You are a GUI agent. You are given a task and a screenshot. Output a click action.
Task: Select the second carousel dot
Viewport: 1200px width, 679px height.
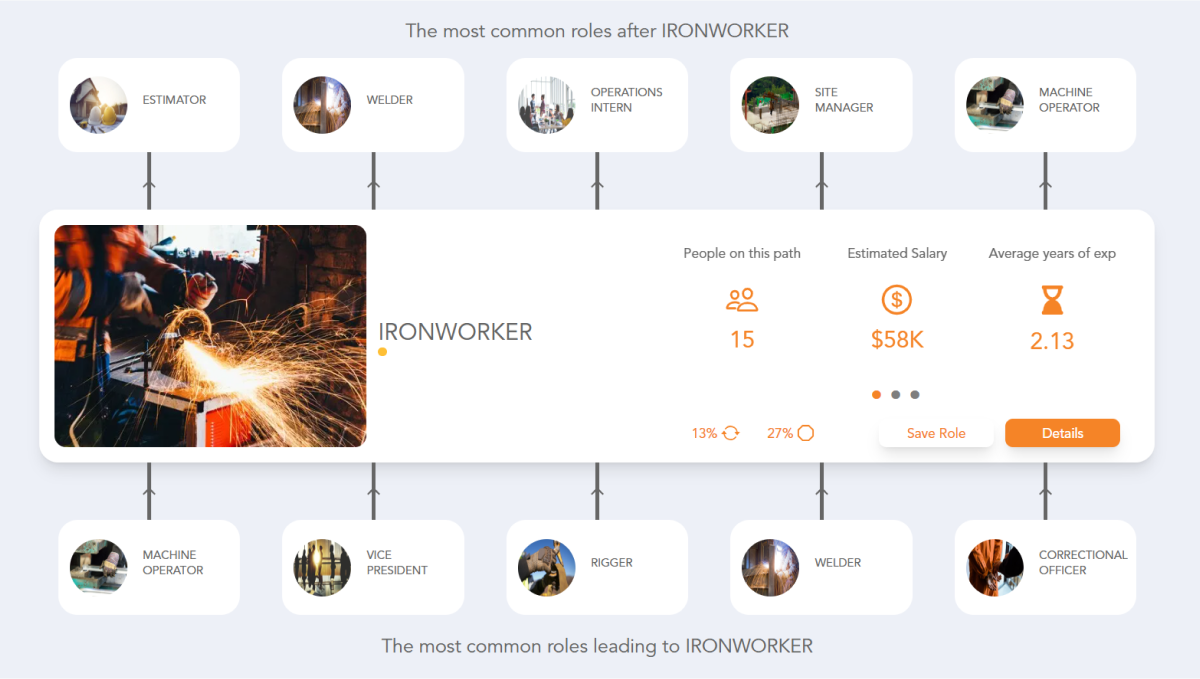[x=896, y=394]
